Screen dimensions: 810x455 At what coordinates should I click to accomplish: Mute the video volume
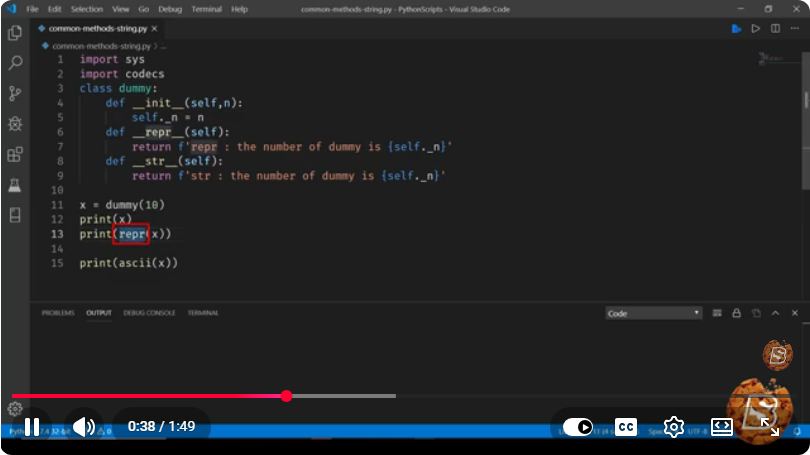[83, 427]
